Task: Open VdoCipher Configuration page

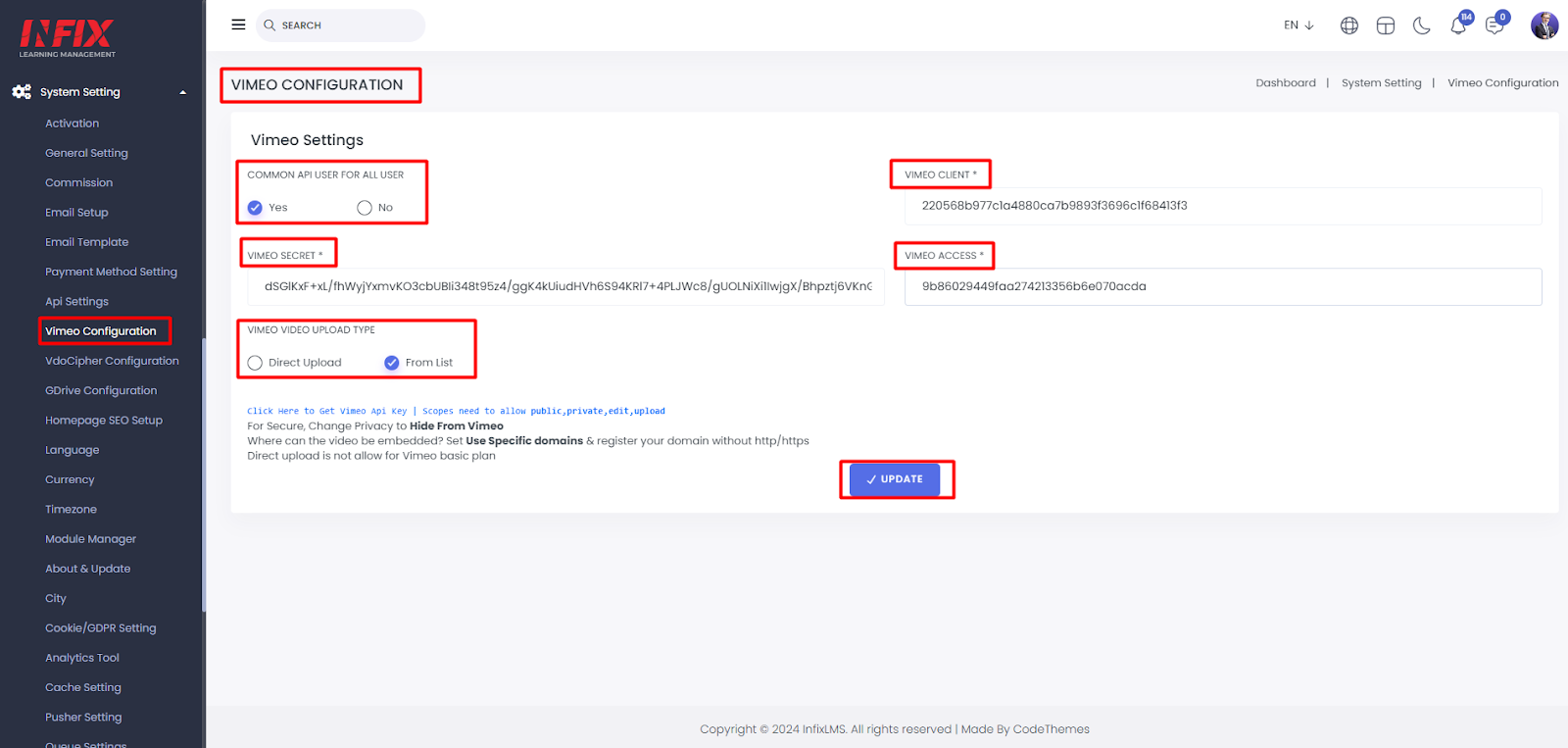Action: pyautogui.click(x=112, y=361)
